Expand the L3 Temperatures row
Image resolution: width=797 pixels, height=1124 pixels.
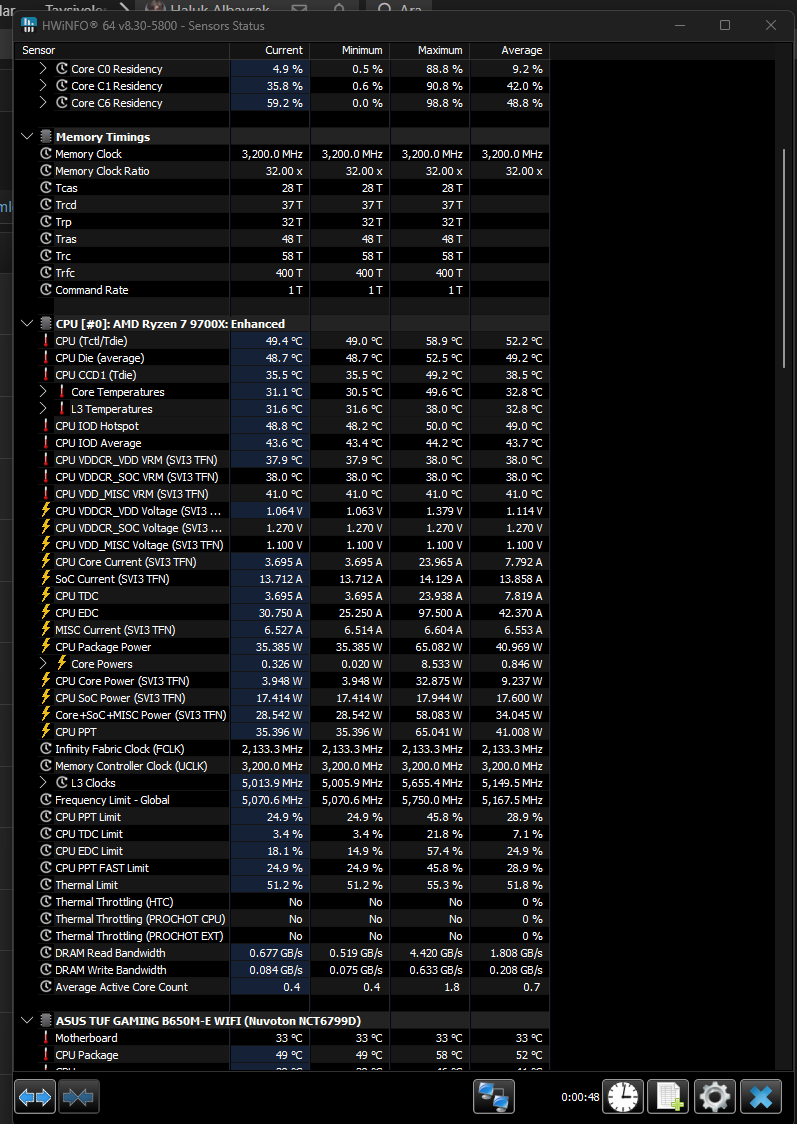pos(43,409)
